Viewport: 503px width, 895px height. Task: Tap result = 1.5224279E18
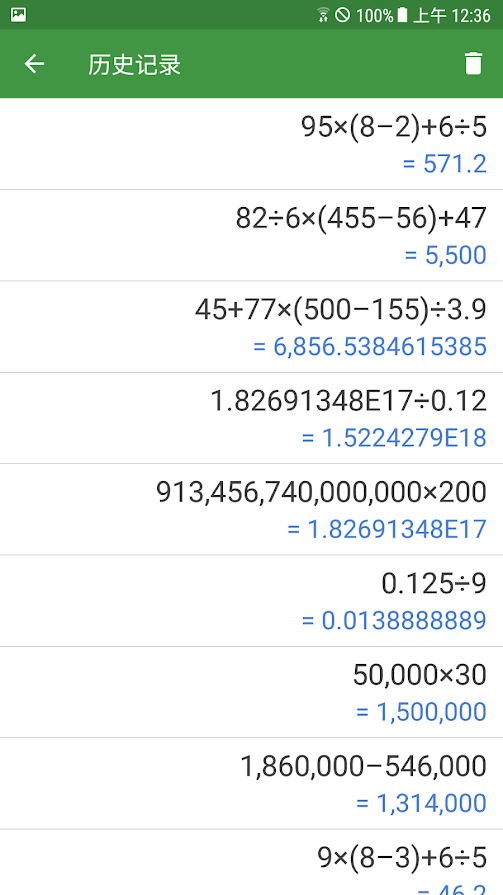point(395,438)
